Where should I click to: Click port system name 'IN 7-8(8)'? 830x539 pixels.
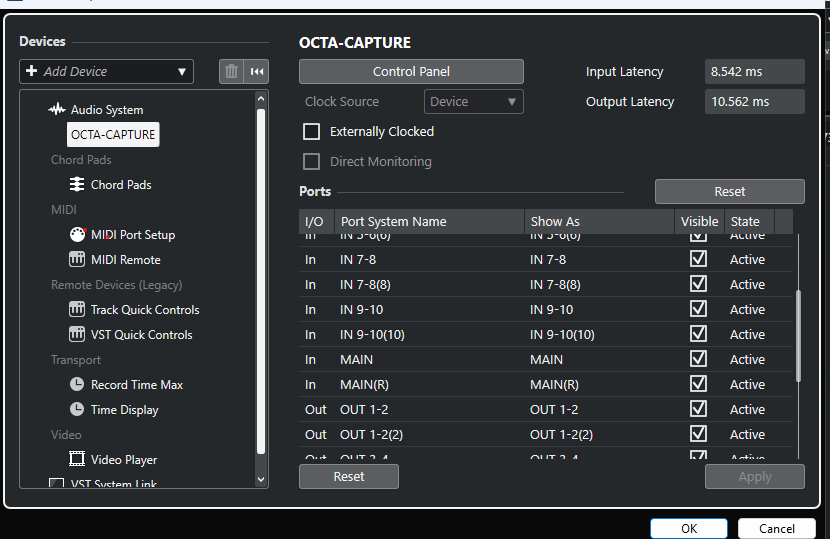click(365, 285)
